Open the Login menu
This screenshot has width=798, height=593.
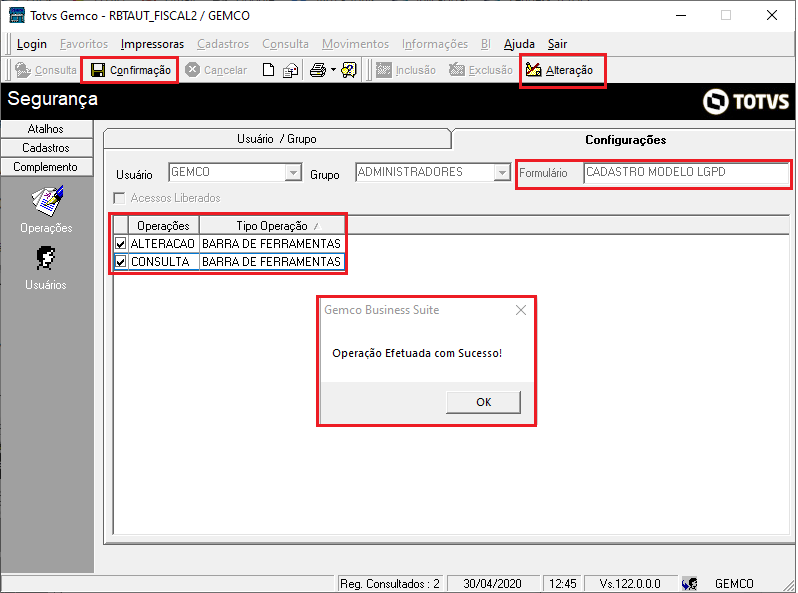pyautogui.click(x=32, y=44)
